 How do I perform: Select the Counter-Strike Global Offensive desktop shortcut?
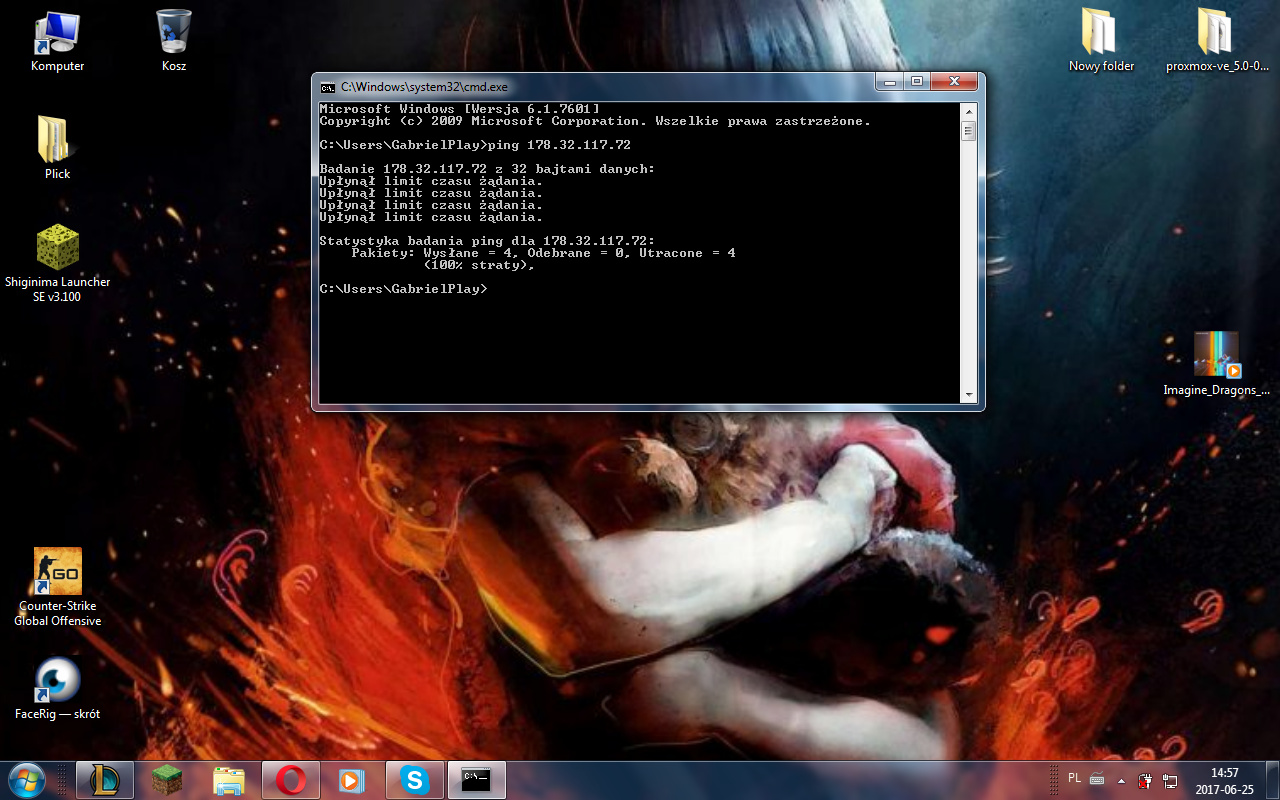57,572
